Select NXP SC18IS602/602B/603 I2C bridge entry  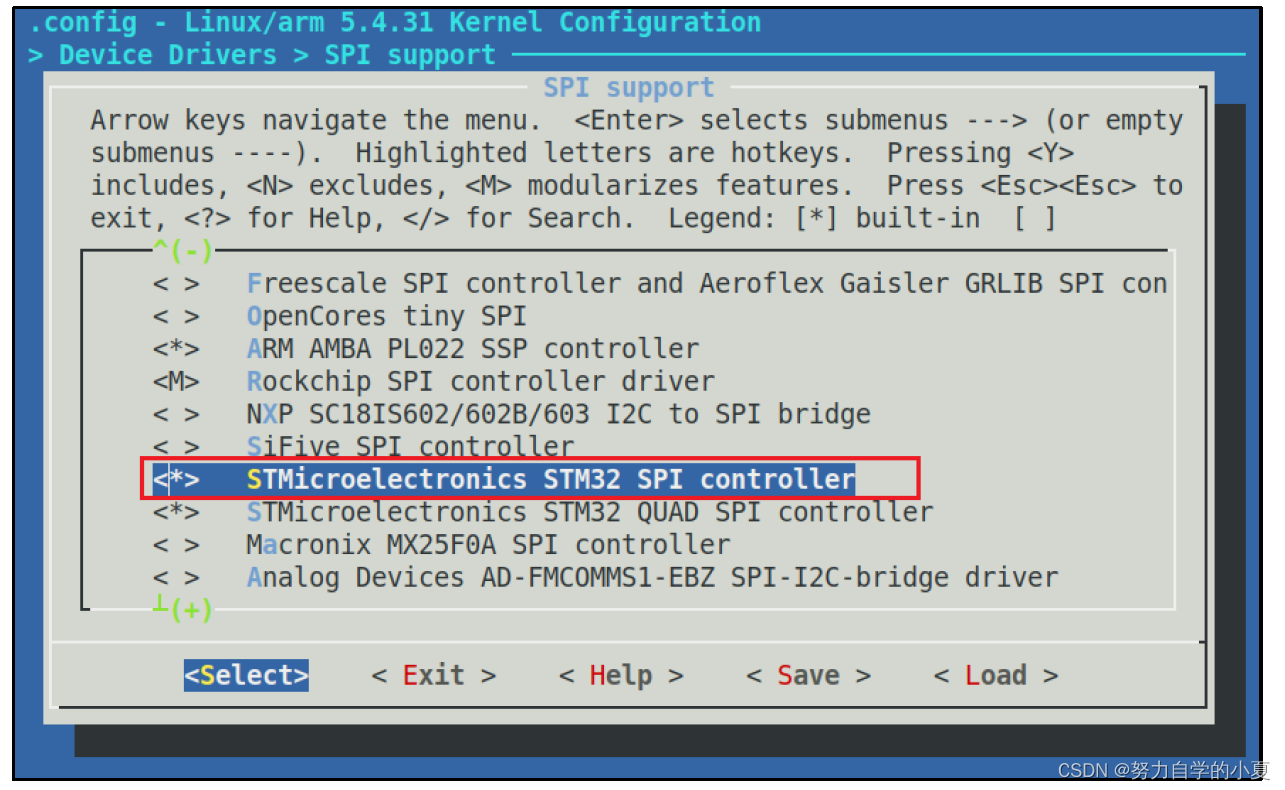[558, 414]
